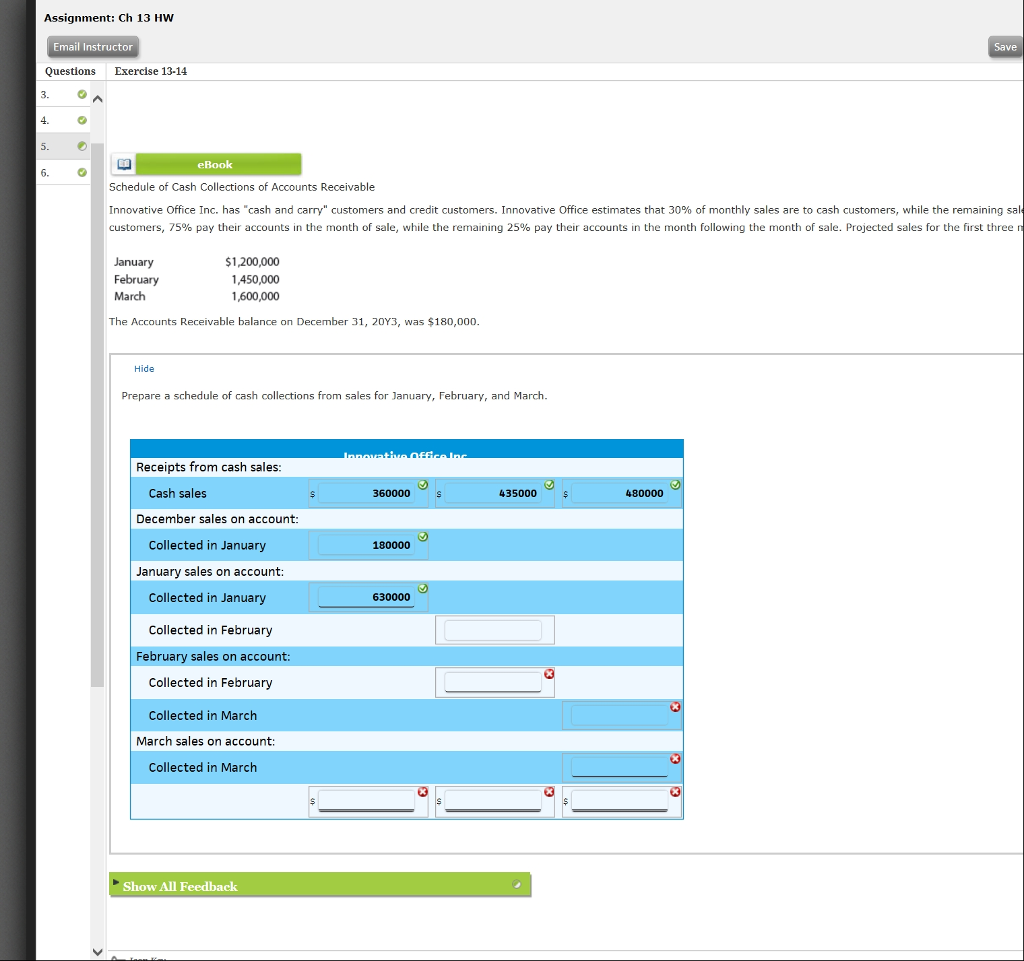Image resolution: width=1024 pixels, height=961 pixels.
Task: Select question 5 from the Questions sidebar
Action: pyautogui.click(x=44, y=145)
